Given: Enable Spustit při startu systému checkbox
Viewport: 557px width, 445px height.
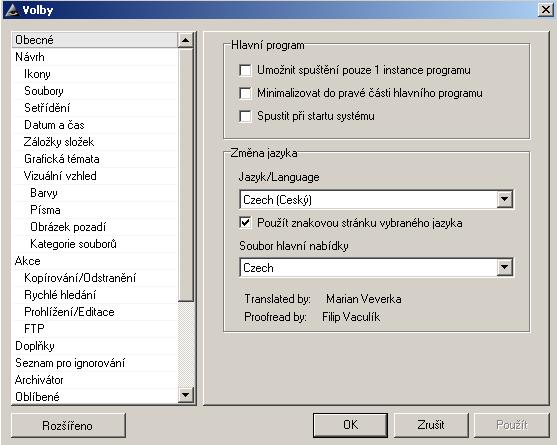Looking at the screenshot, I should pos(245,116).
